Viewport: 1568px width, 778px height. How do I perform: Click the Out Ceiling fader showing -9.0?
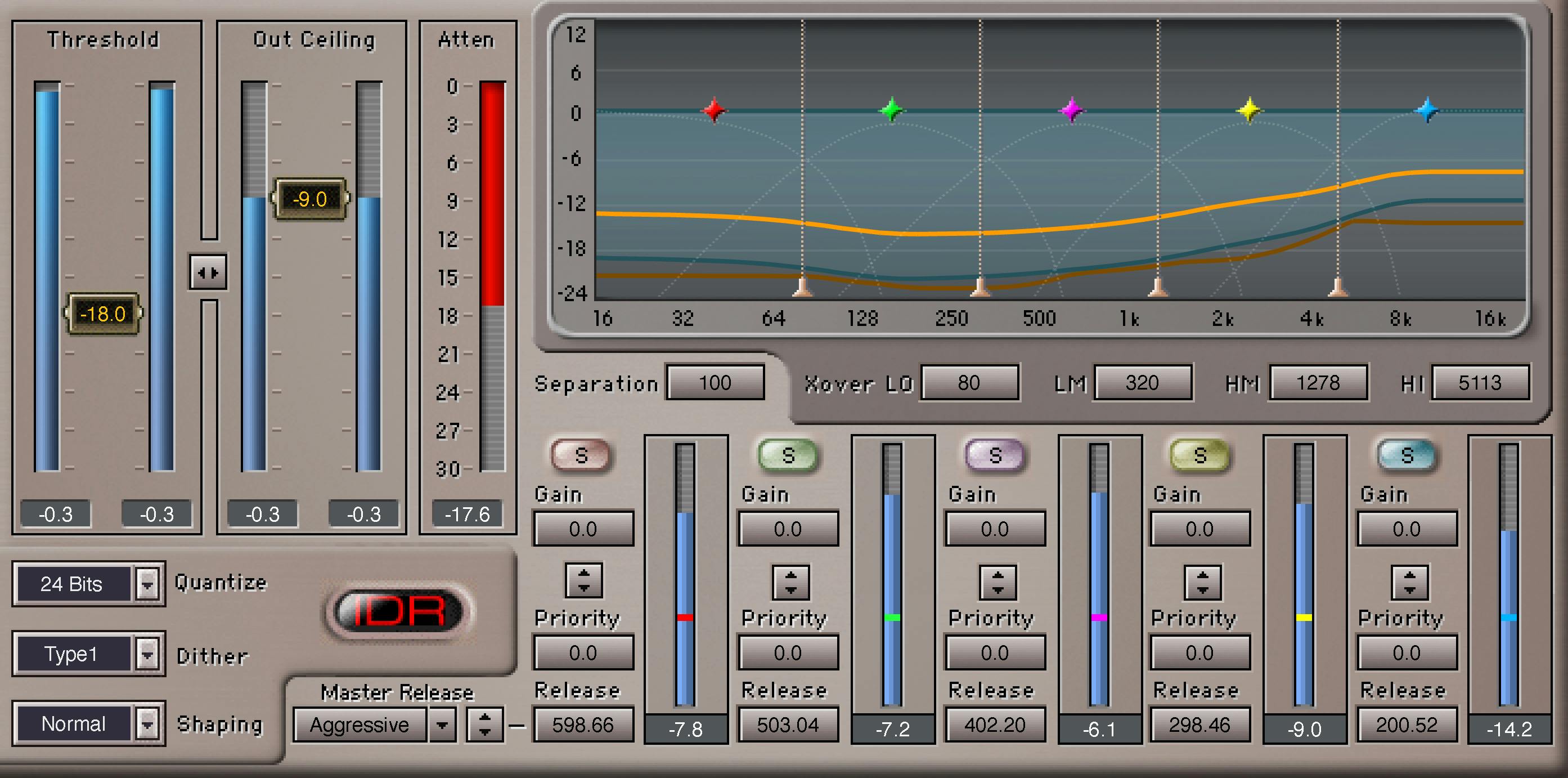[311, 199]
